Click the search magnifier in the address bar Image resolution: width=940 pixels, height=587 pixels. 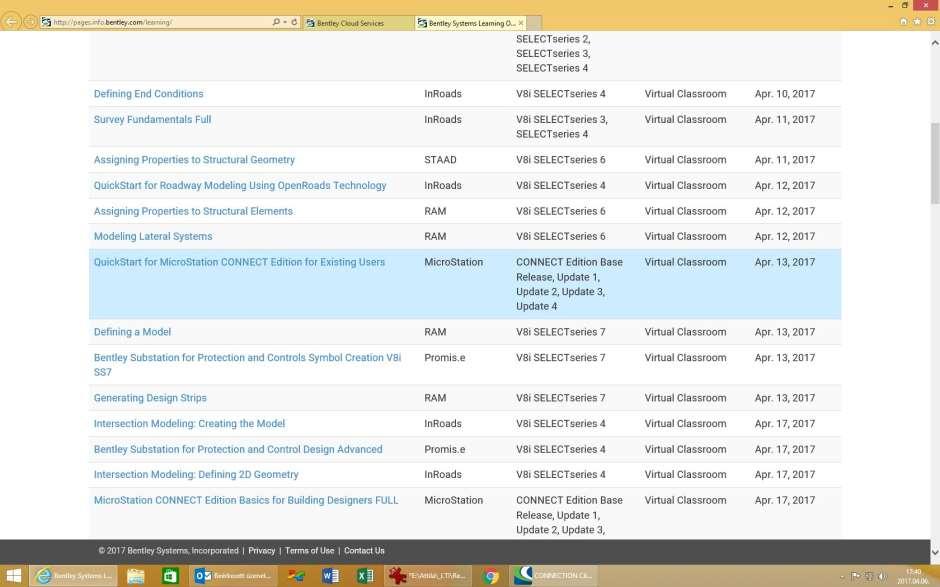pyautogui.click(x=276, y=22)
